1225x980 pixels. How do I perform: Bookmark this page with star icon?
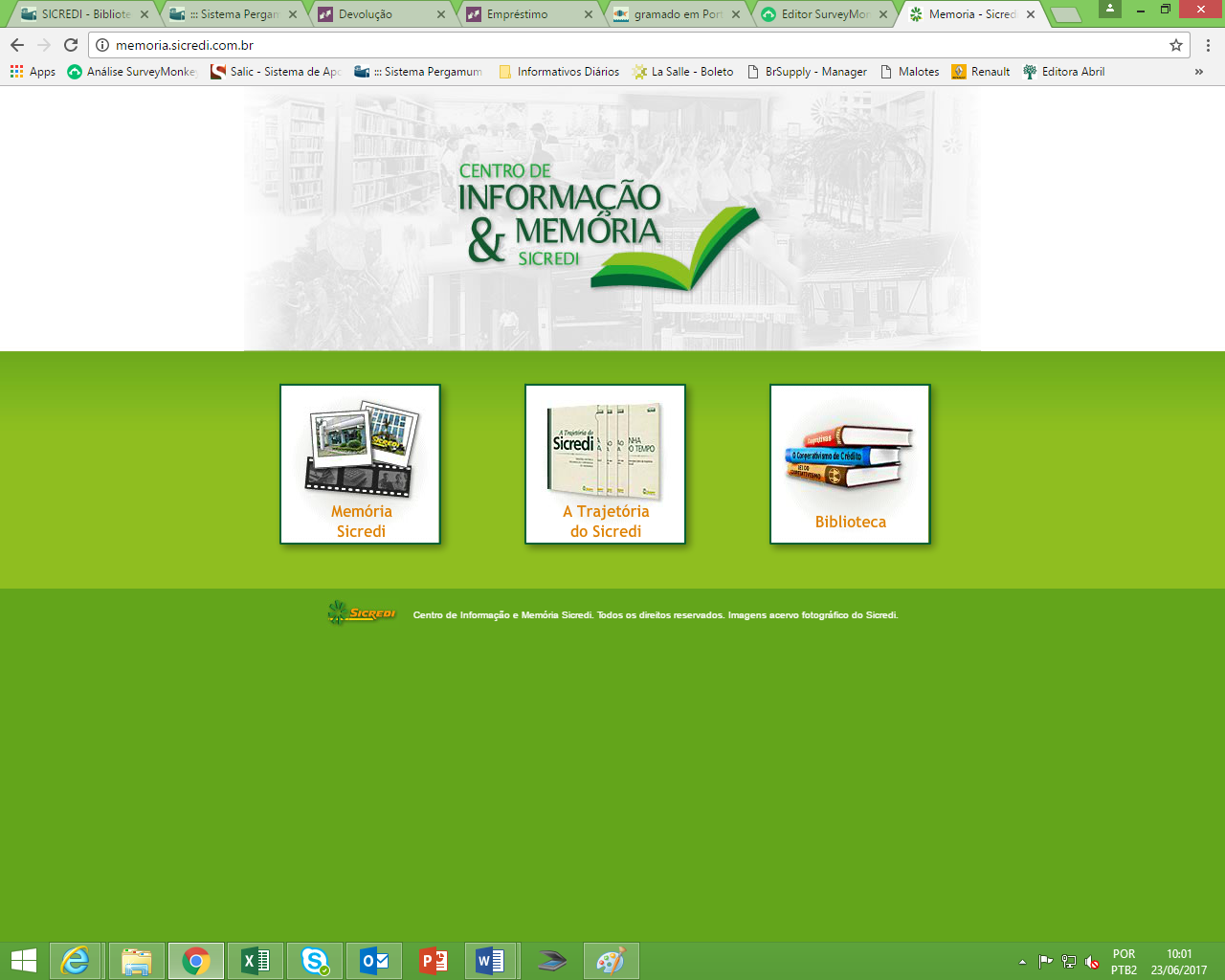[1176, 45]
